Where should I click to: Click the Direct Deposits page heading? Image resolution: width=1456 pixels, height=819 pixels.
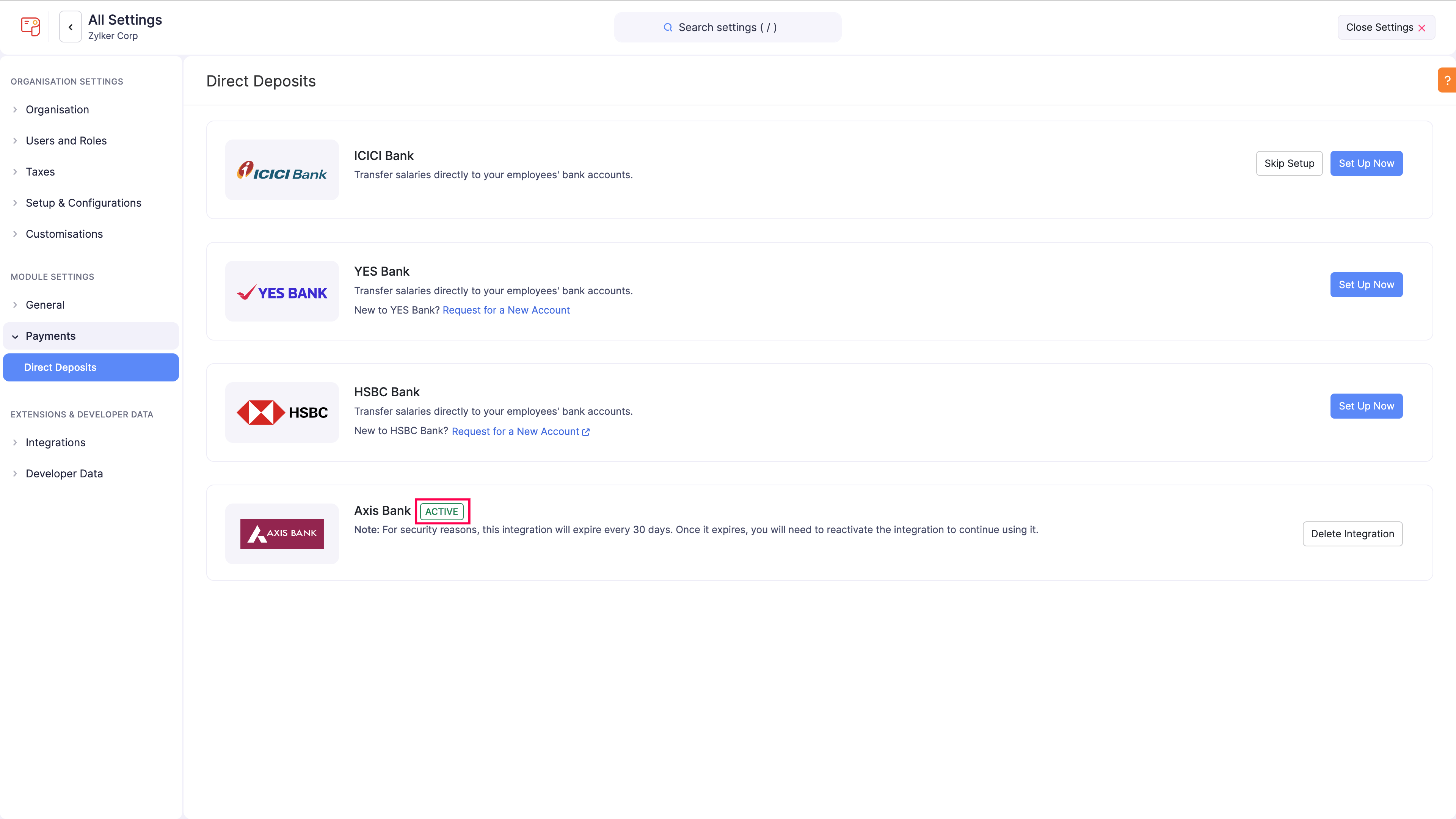[x=261, y=81]
